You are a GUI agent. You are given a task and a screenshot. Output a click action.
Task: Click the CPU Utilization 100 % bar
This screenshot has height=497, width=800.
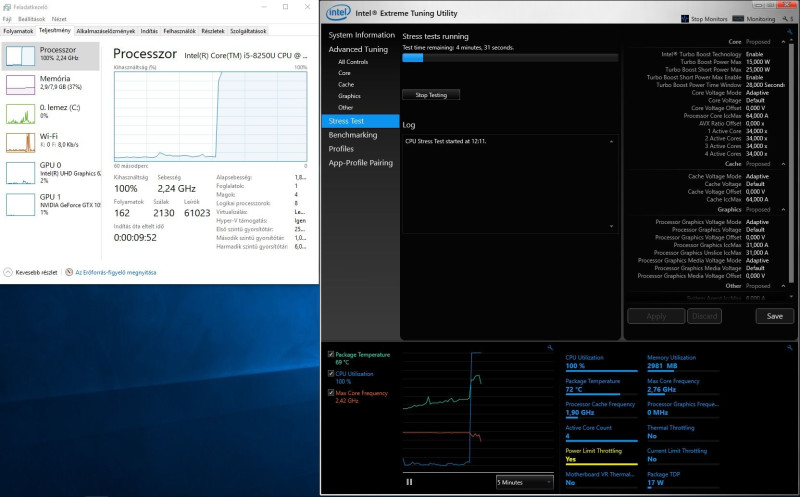click(x=602, y=371)
